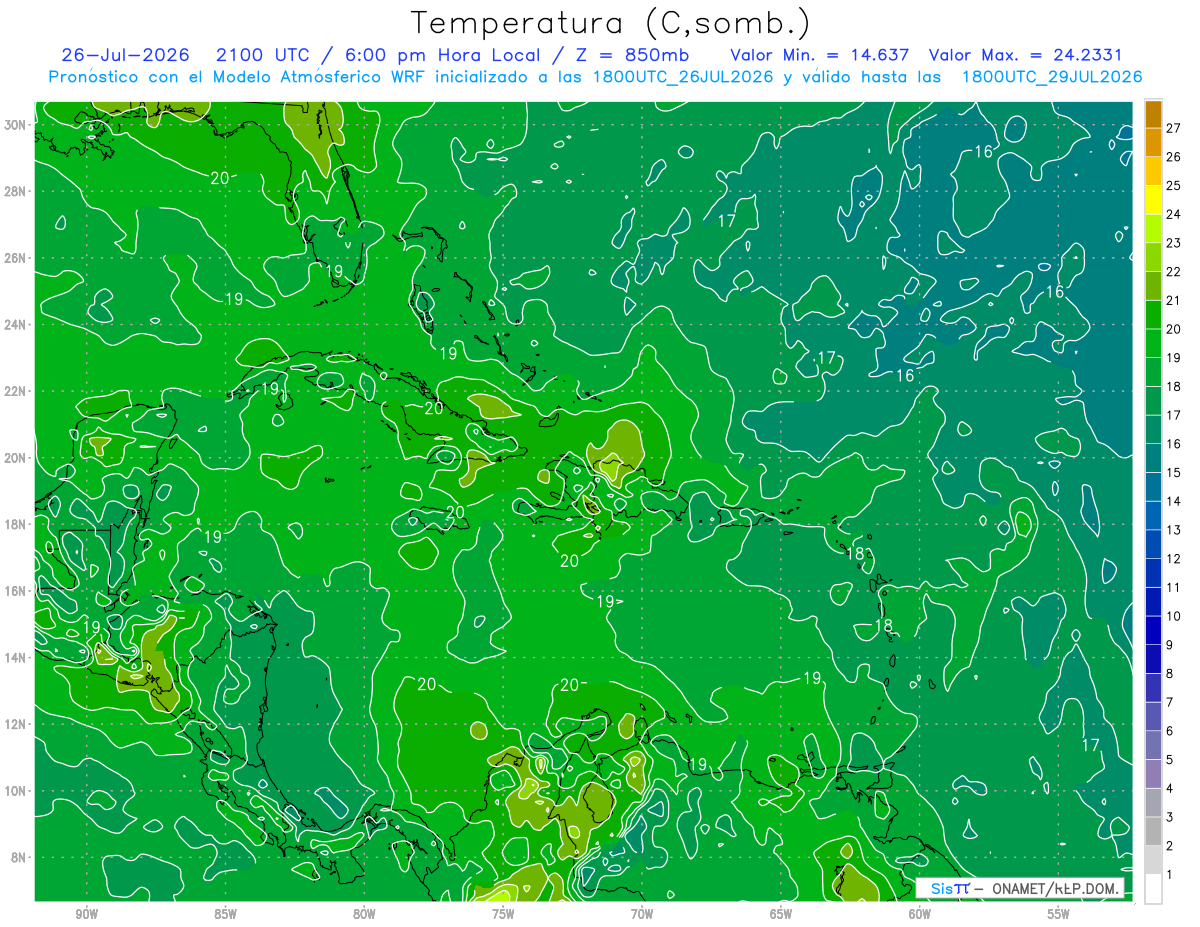Click the '26N' latitude axis label
Image resolution: width=1200 pixels, height=927 pixels.
pyautogui.click(x=16, y=258)
